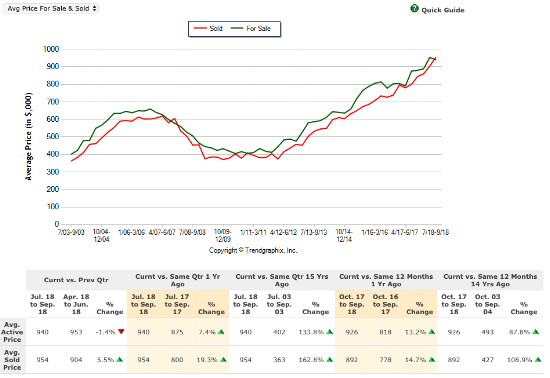550x378 pixels.
Task: Select the Curnt vs. Same Qtr 1 Yr Ago header
Action: (177, 280)
